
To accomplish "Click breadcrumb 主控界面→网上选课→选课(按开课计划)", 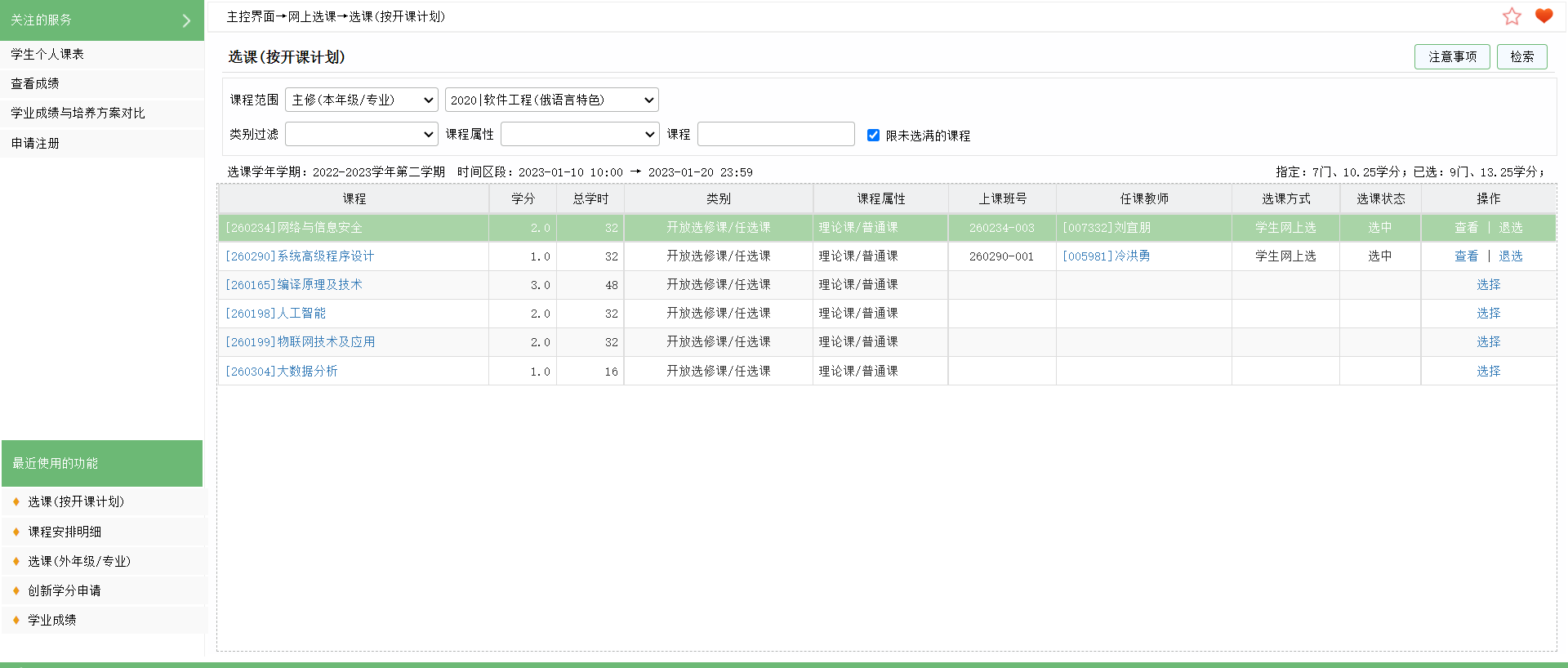I will pos(336,16).
